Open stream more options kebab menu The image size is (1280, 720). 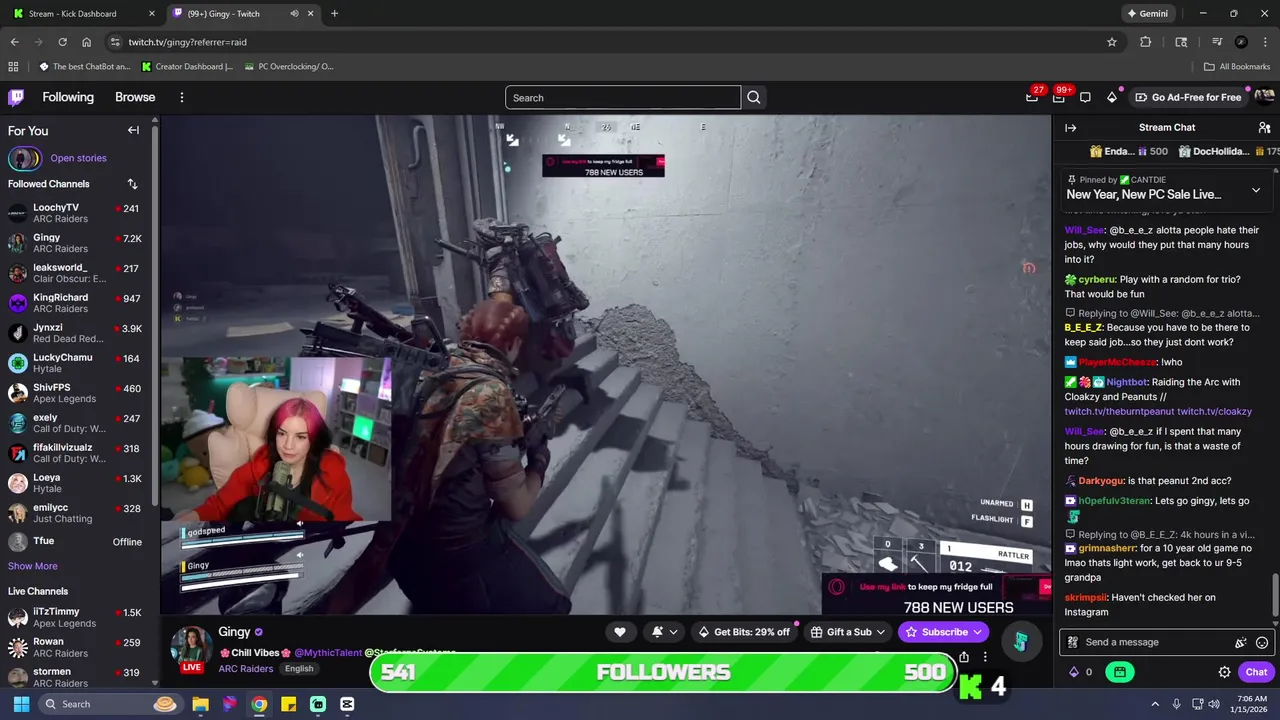985,657
